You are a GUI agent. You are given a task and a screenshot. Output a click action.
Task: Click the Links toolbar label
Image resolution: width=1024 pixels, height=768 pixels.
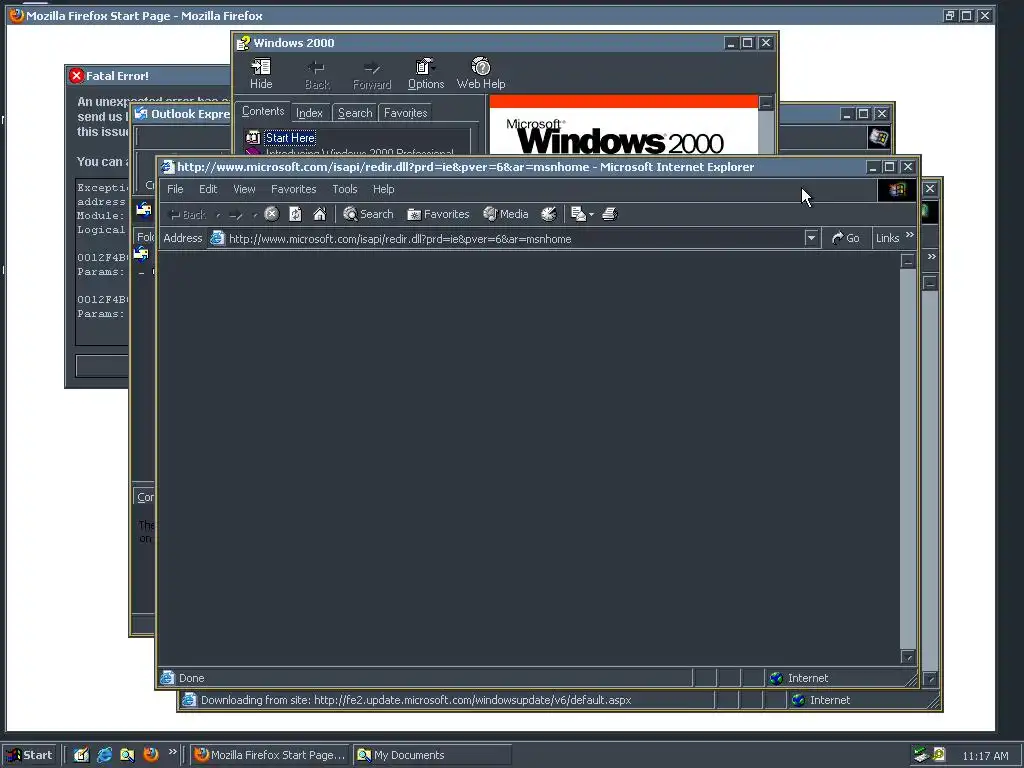point(888,238)
